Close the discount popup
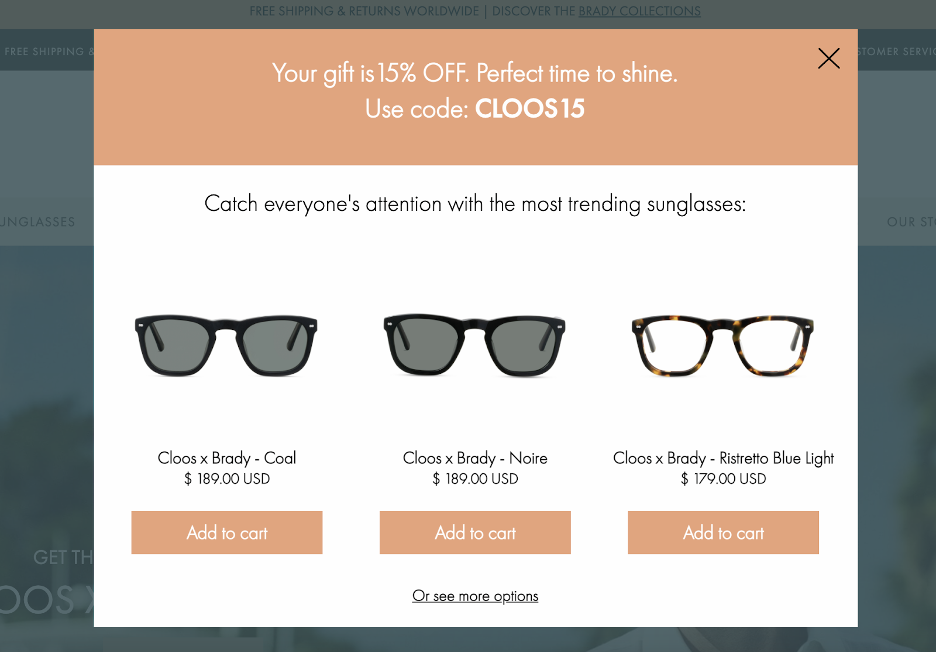 [828, 58]
